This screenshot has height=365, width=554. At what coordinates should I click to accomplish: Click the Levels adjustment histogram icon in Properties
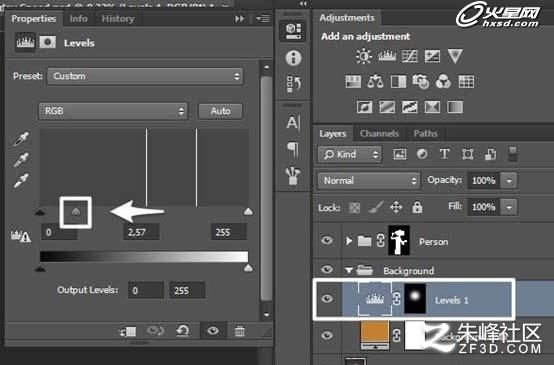point(25,42)
